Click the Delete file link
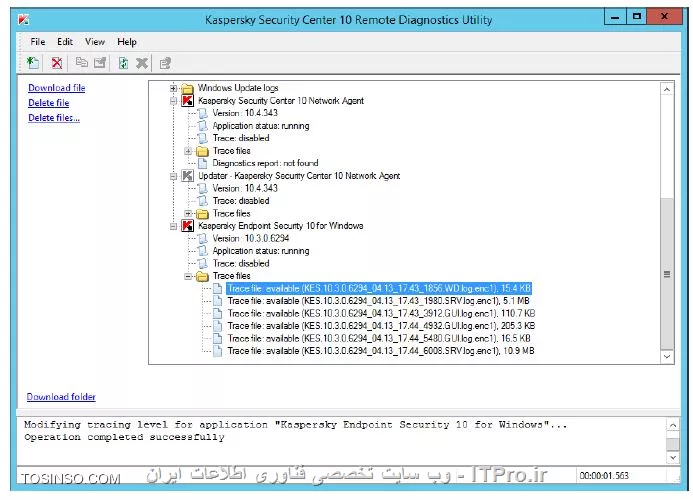This screenshot has height=500, width=693. [49, 103]
